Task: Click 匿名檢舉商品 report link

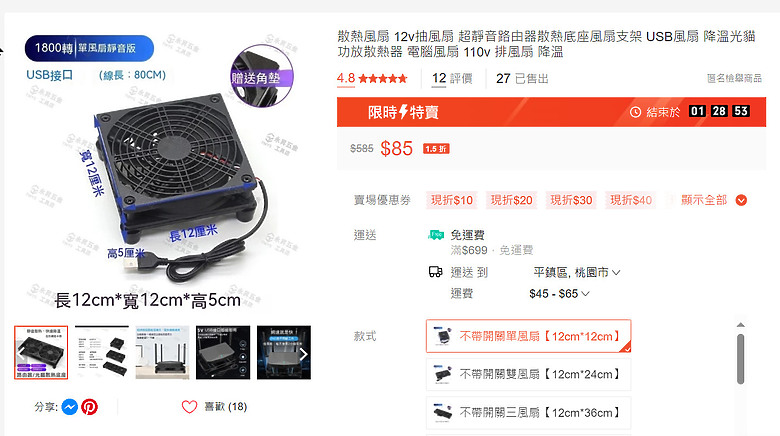Action: (734, 78)
